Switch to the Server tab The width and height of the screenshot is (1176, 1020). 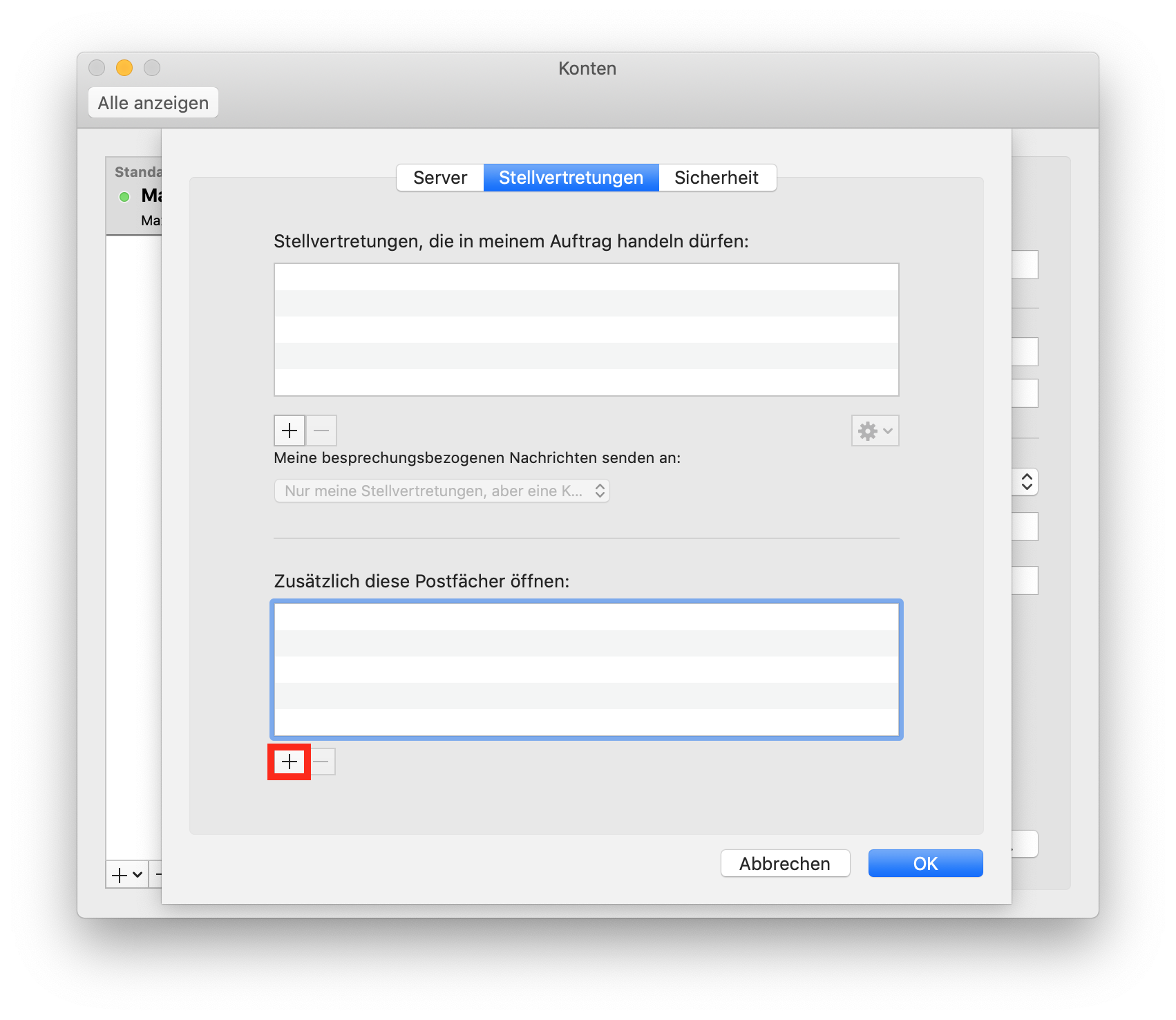tap(440, 178)
